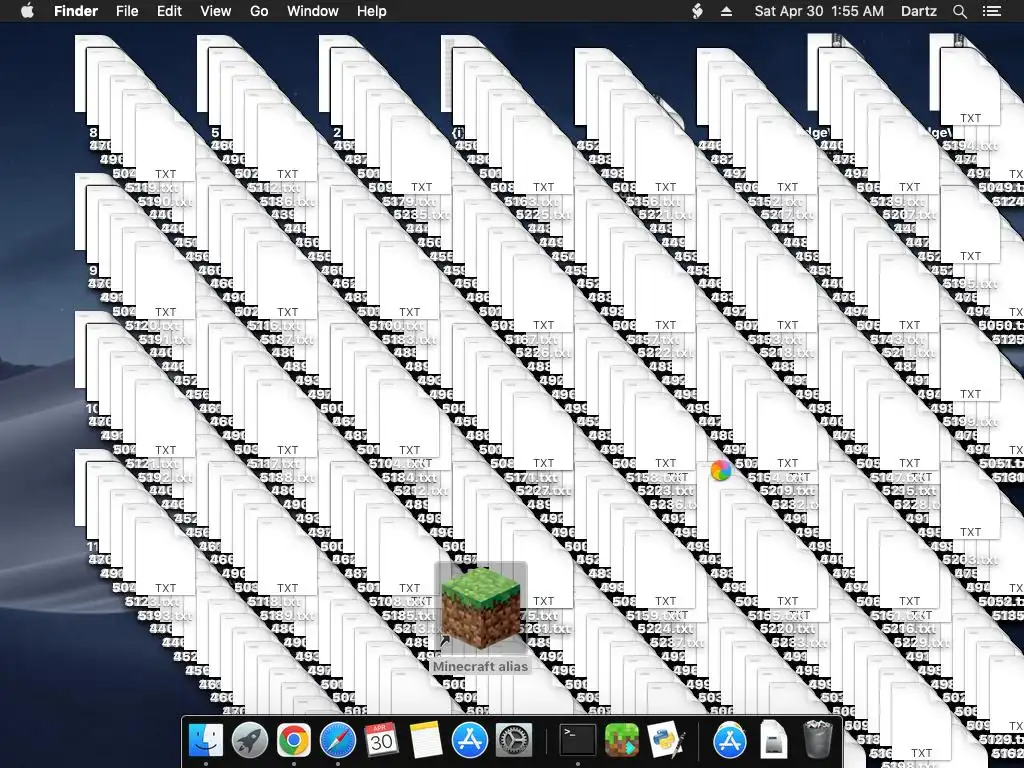Select the file labeled '5211.txt'
Screen dimensions: 1024x768
(x=910, y=353)
